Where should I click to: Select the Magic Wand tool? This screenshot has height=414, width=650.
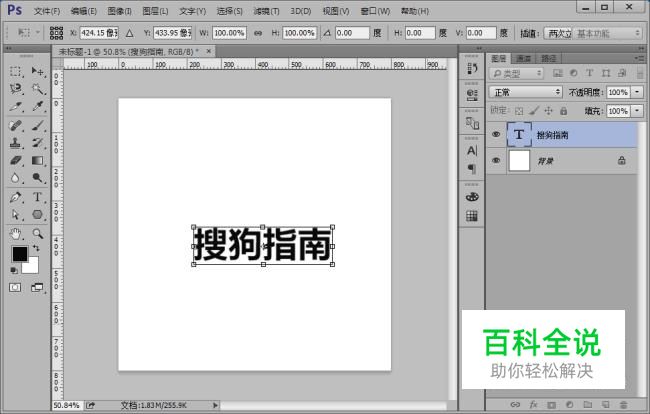tap(38, 89)
